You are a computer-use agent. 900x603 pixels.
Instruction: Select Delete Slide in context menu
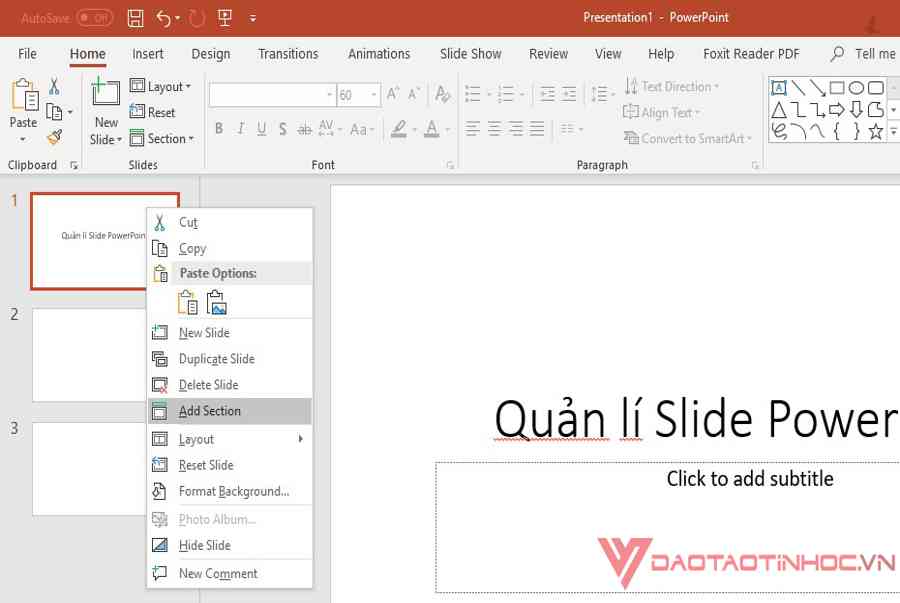tap(230, 384)
